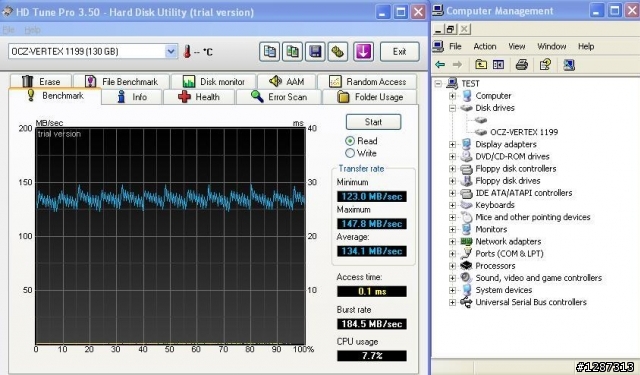Click the inner MDI restore button
The height and width of the screenshot is (375, 640).
(x=451, y=29)
